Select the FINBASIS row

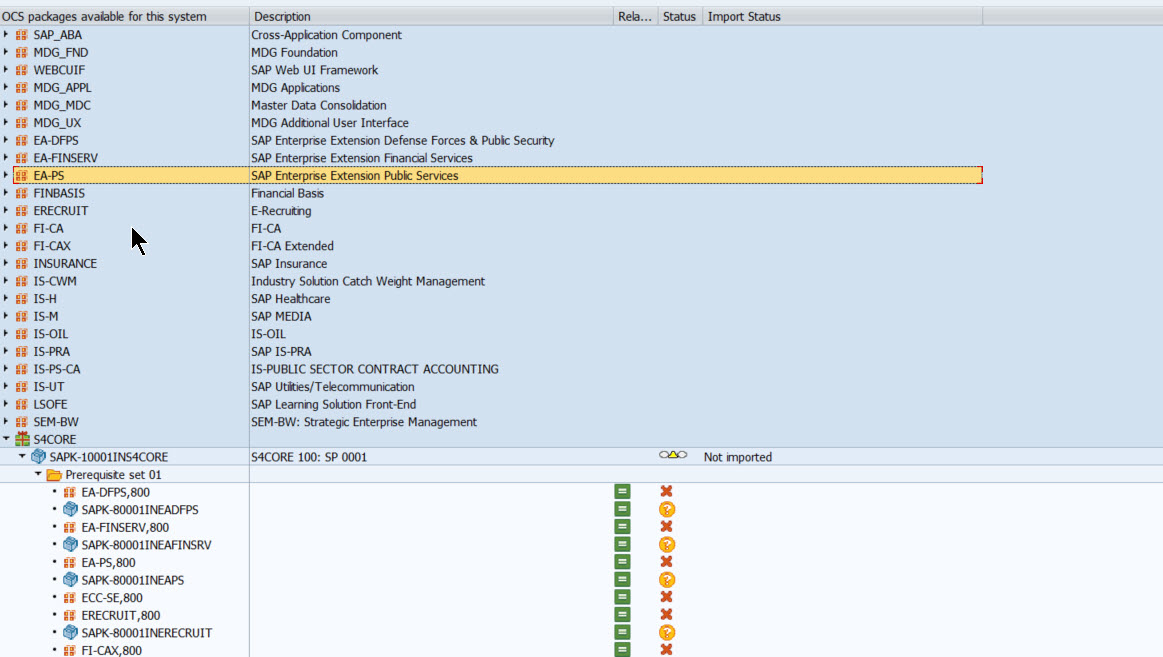tap(59, 193)
